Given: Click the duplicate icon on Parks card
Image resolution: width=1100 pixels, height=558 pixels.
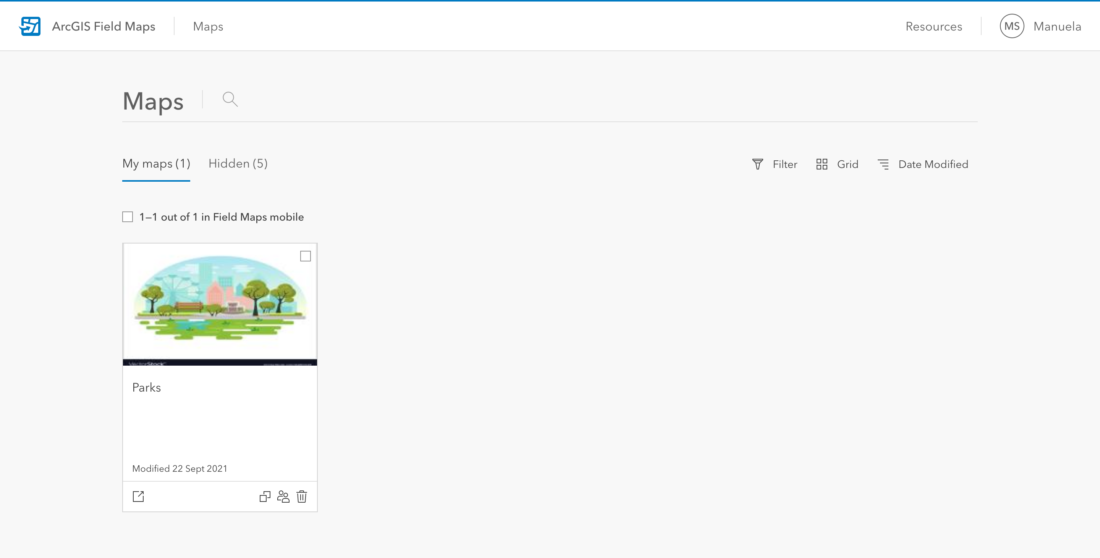Looking at the screenshot, I should (265, 496).
